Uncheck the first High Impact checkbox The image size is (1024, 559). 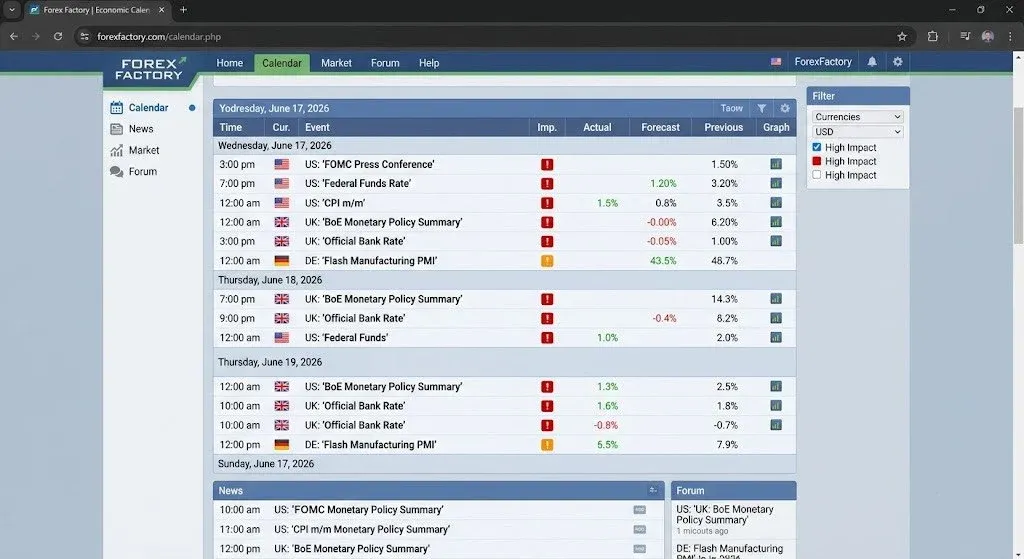click(816, 147)
